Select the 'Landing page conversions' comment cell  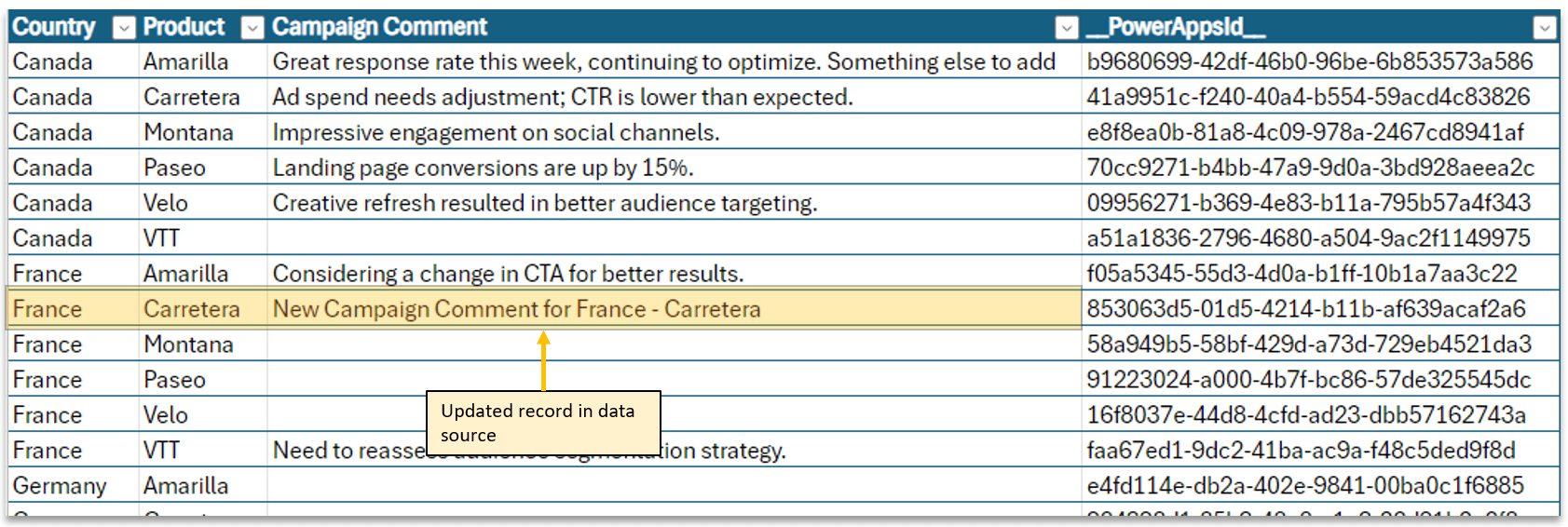[483, 169]
